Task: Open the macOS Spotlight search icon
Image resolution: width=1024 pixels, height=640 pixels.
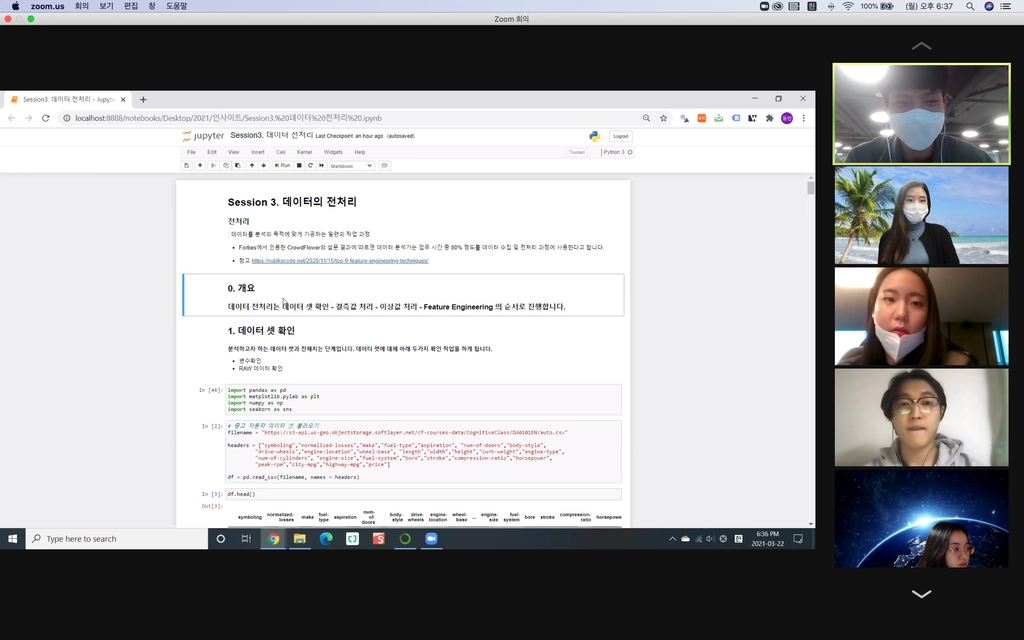Action: click(970, 6)
